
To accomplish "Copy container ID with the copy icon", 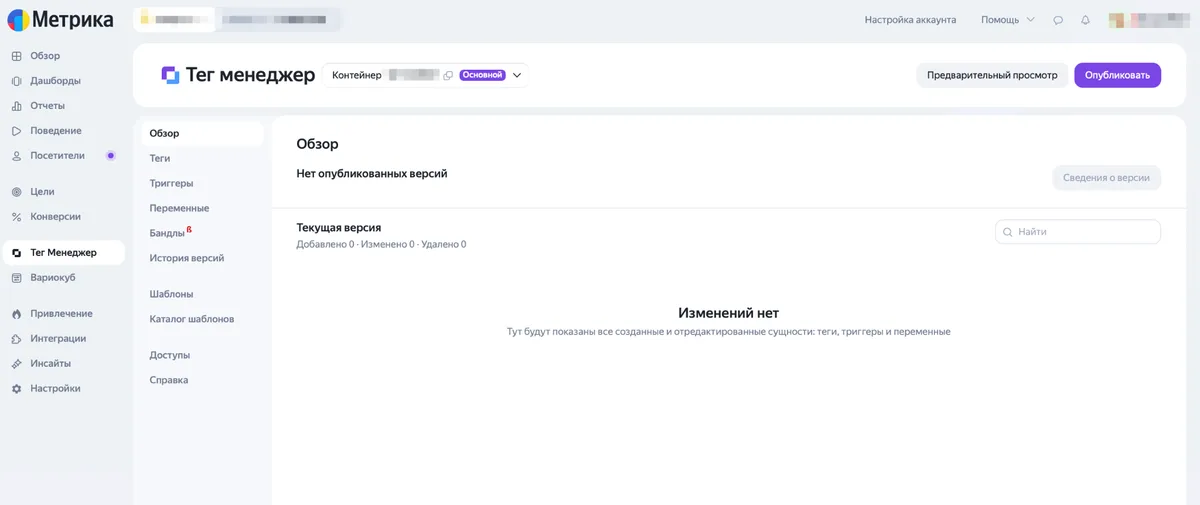I will (448, 75).
